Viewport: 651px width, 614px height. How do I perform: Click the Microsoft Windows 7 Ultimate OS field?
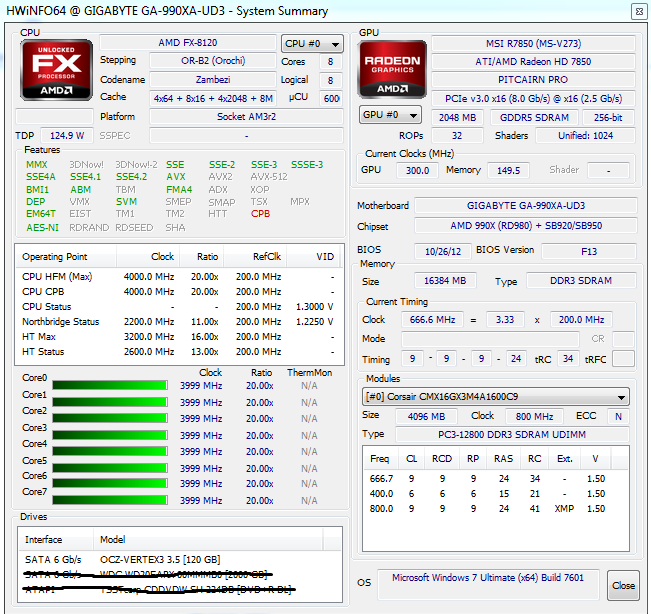(x=488, y=584)
